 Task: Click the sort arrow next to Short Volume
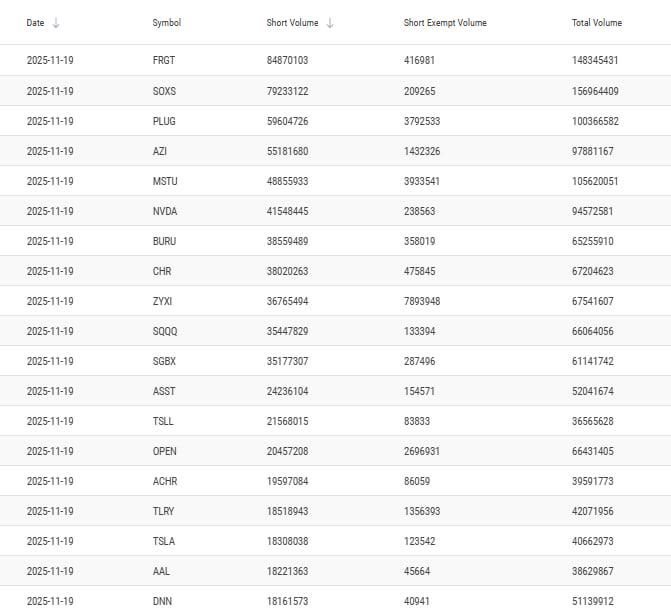[x=330, y=23]
